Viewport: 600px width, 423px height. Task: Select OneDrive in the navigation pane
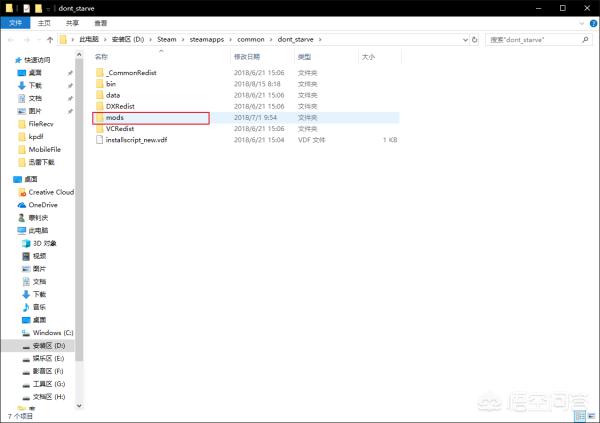click(x=44, y=204)
